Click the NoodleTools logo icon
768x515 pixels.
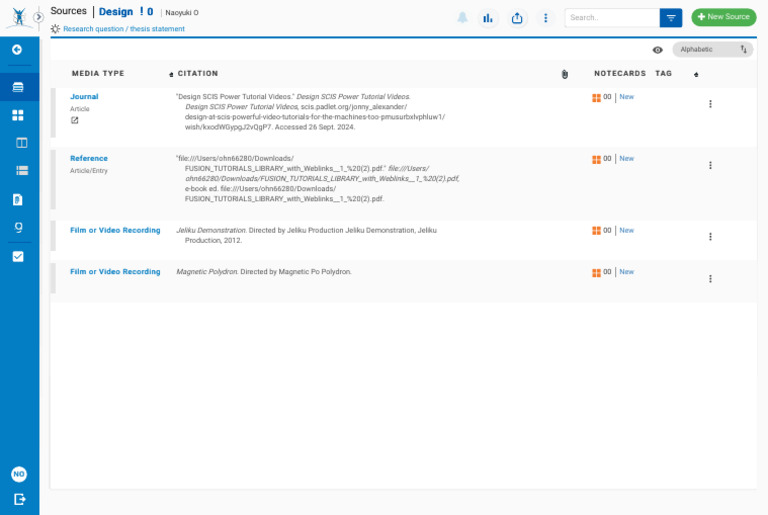point(19,17)
